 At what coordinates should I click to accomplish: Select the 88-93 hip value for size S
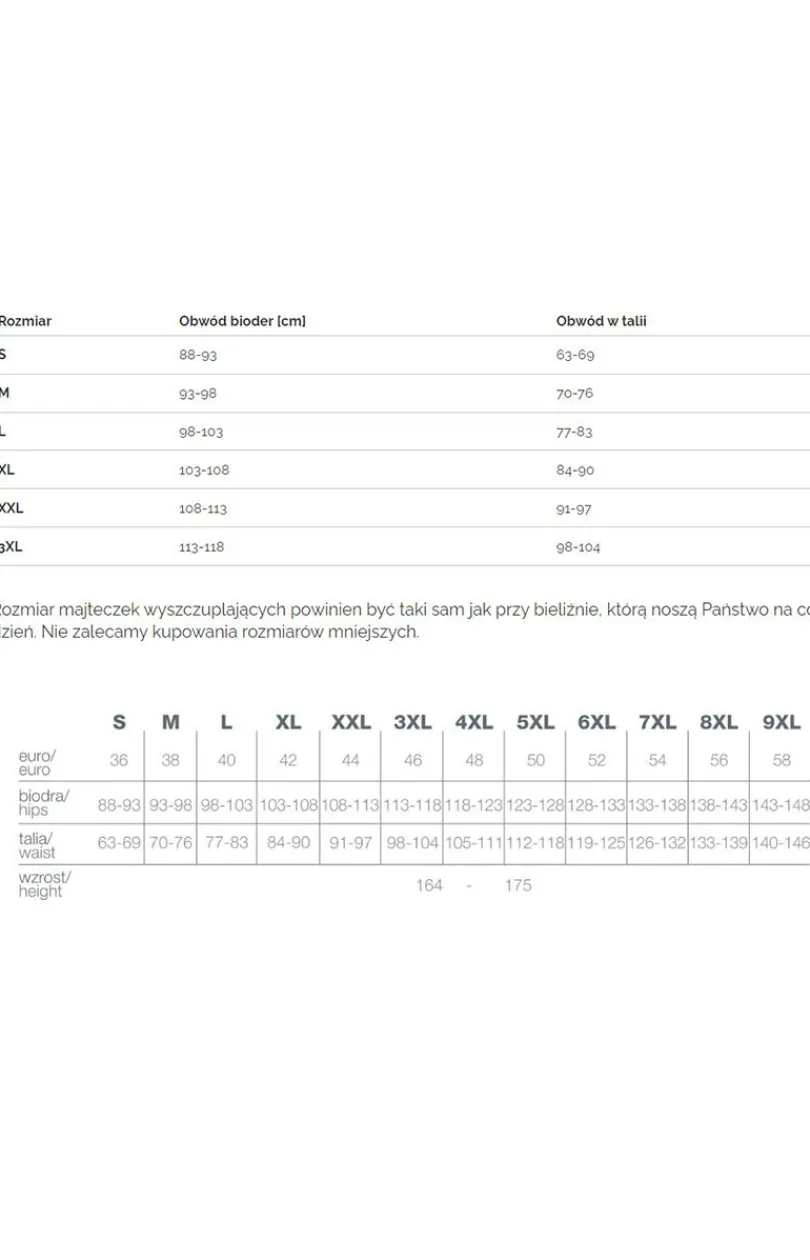point(198,355)
